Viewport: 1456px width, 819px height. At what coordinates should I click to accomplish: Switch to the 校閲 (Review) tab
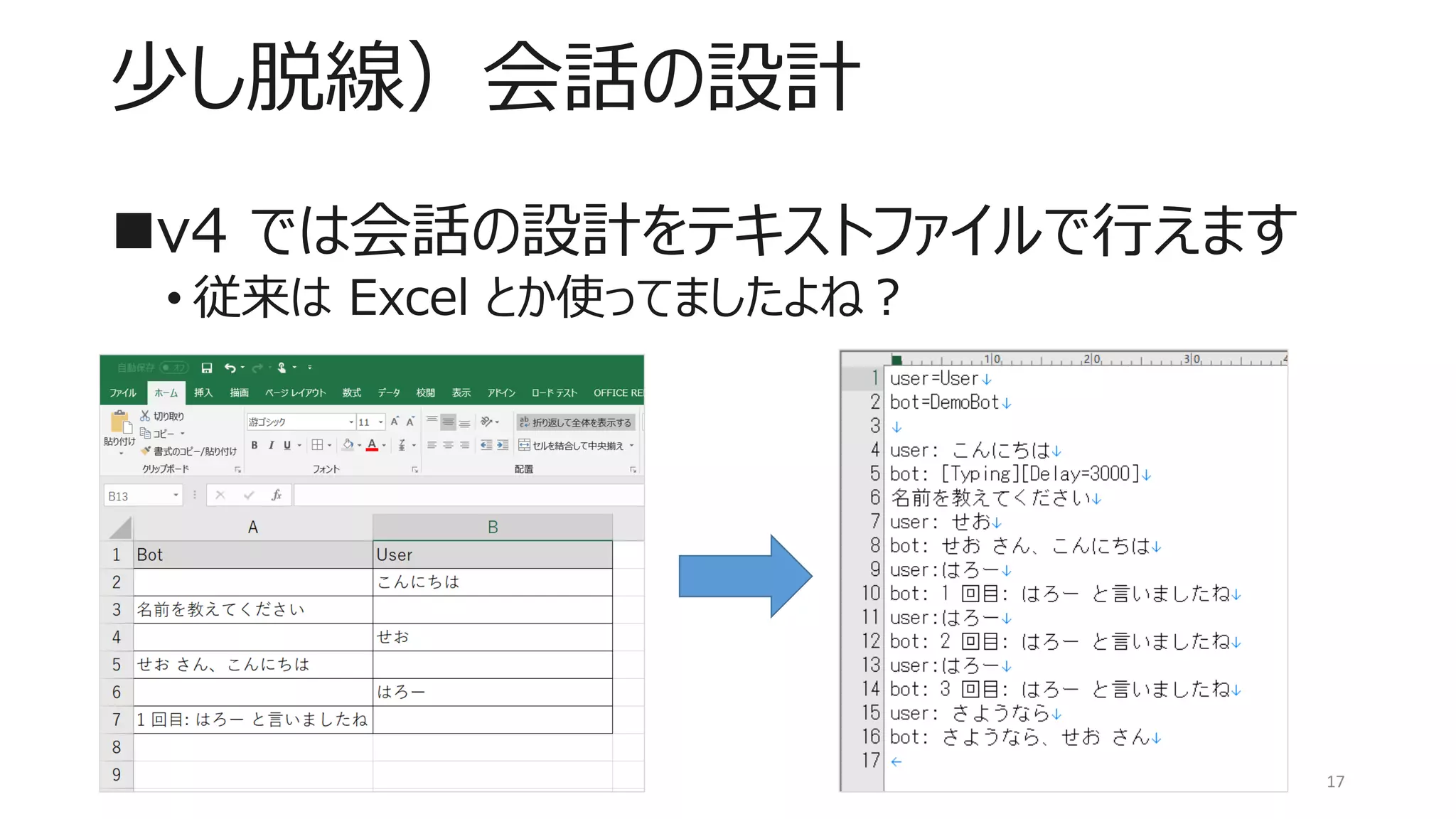(425, 393)
